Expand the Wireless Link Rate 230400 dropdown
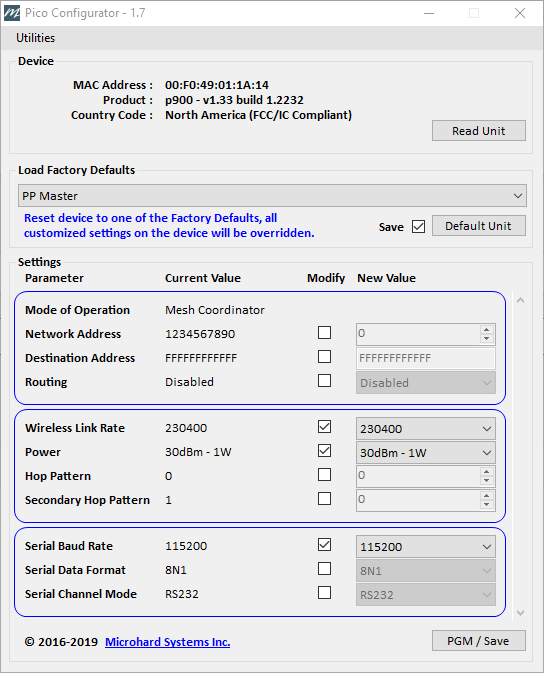 pyautogui.click(x=425, y=429)
